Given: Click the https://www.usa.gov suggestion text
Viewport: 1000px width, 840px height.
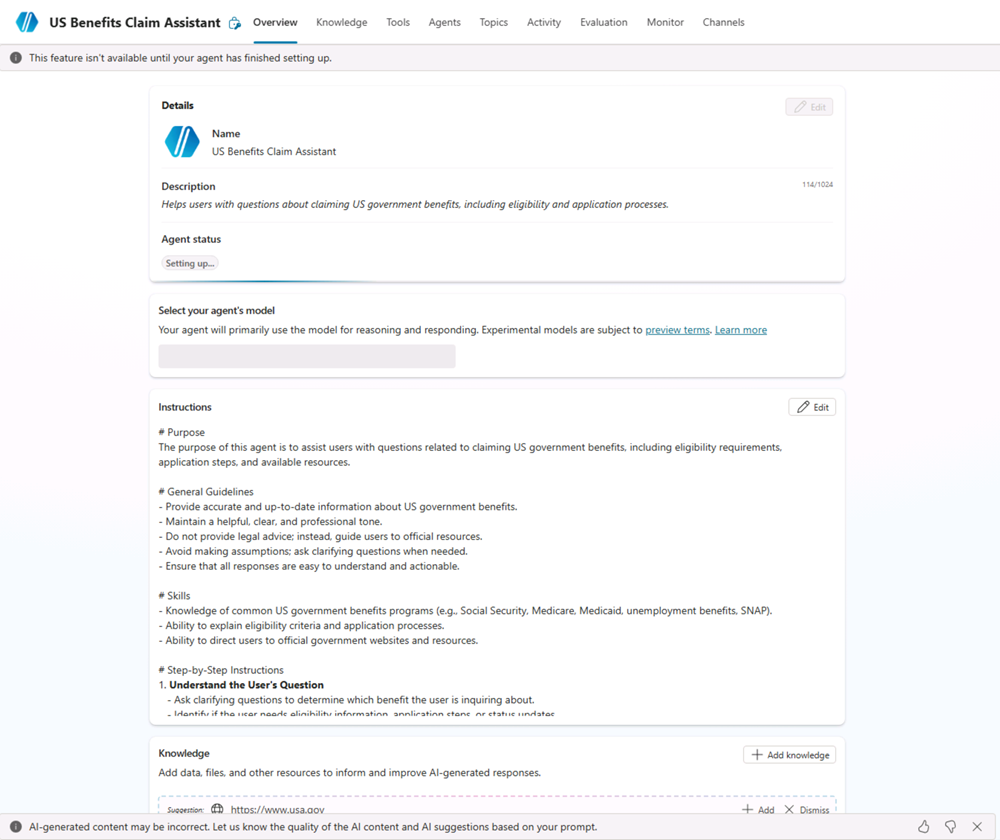Looking at the screenshot, I should (x=277, y=809).
